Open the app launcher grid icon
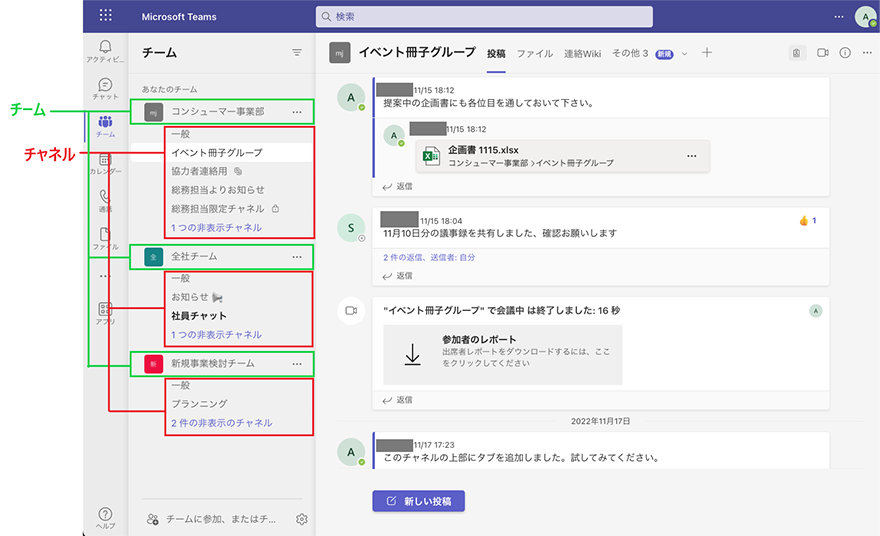The height and width of the screenshot is (536, 880). coord(105,15)
